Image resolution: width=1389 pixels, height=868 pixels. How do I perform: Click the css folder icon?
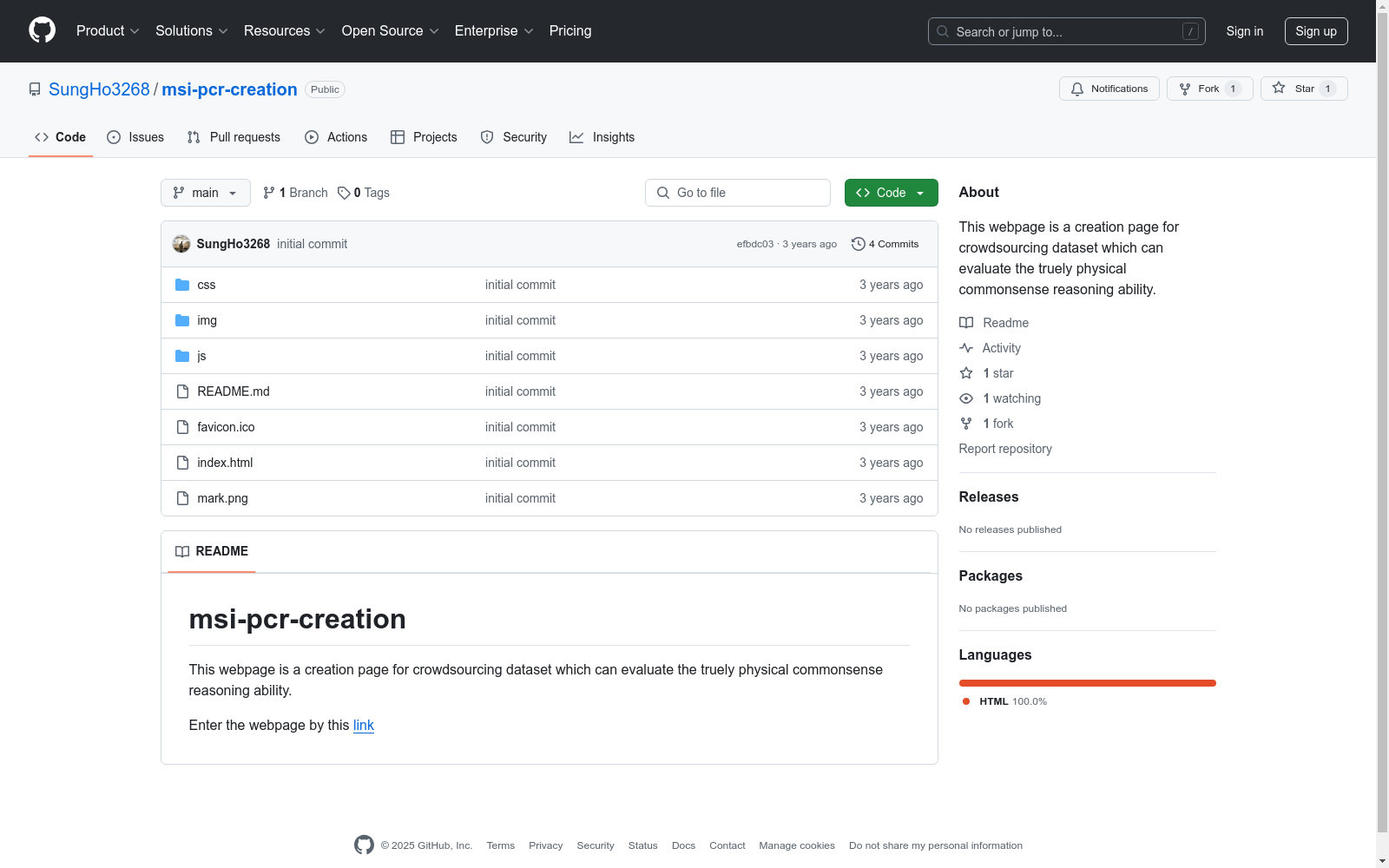182,285
